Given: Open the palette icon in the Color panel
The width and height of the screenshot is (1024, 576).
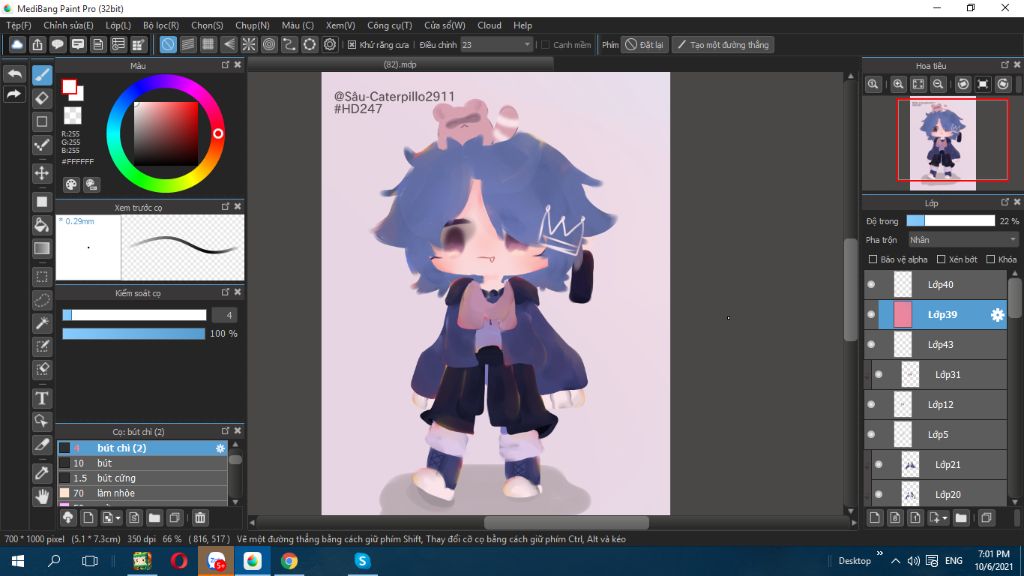Looking at the screenshot, I should [71, 185].
